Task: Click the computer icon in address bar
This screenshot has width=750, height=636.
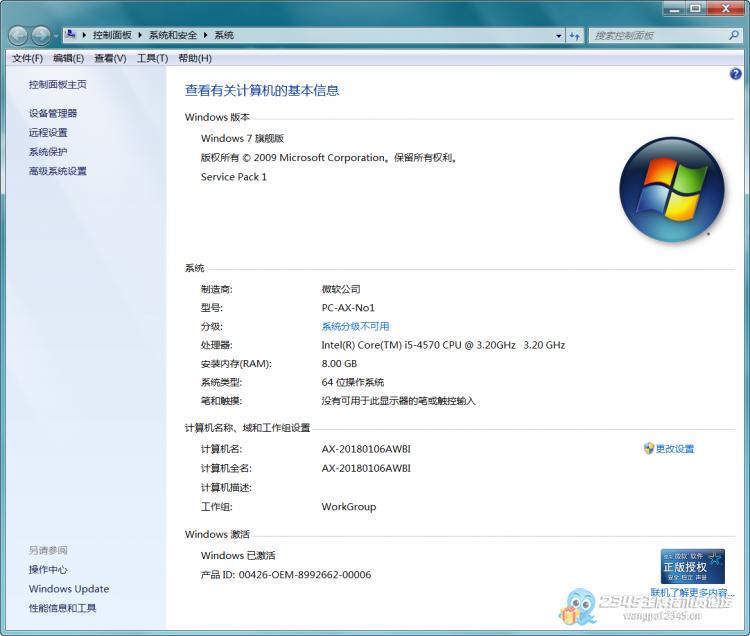Action: [x=71, y=34]
